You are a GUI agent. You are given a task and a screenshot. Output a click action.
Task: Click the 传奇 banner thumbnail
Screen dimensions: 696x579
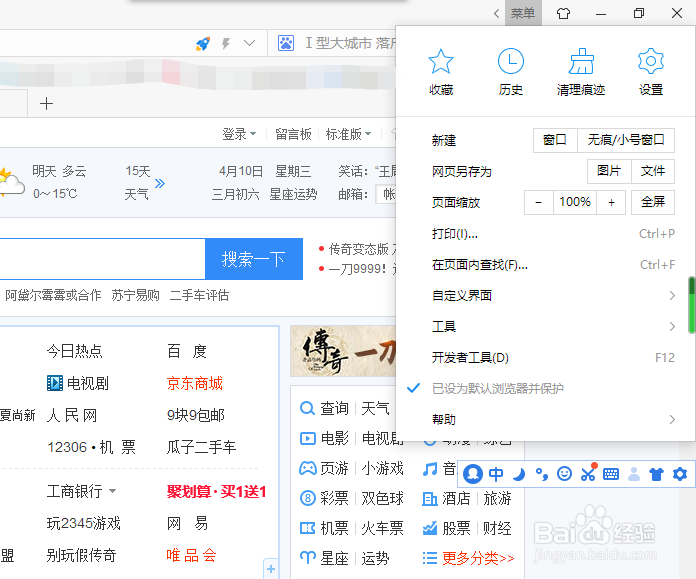click(343, 351)
